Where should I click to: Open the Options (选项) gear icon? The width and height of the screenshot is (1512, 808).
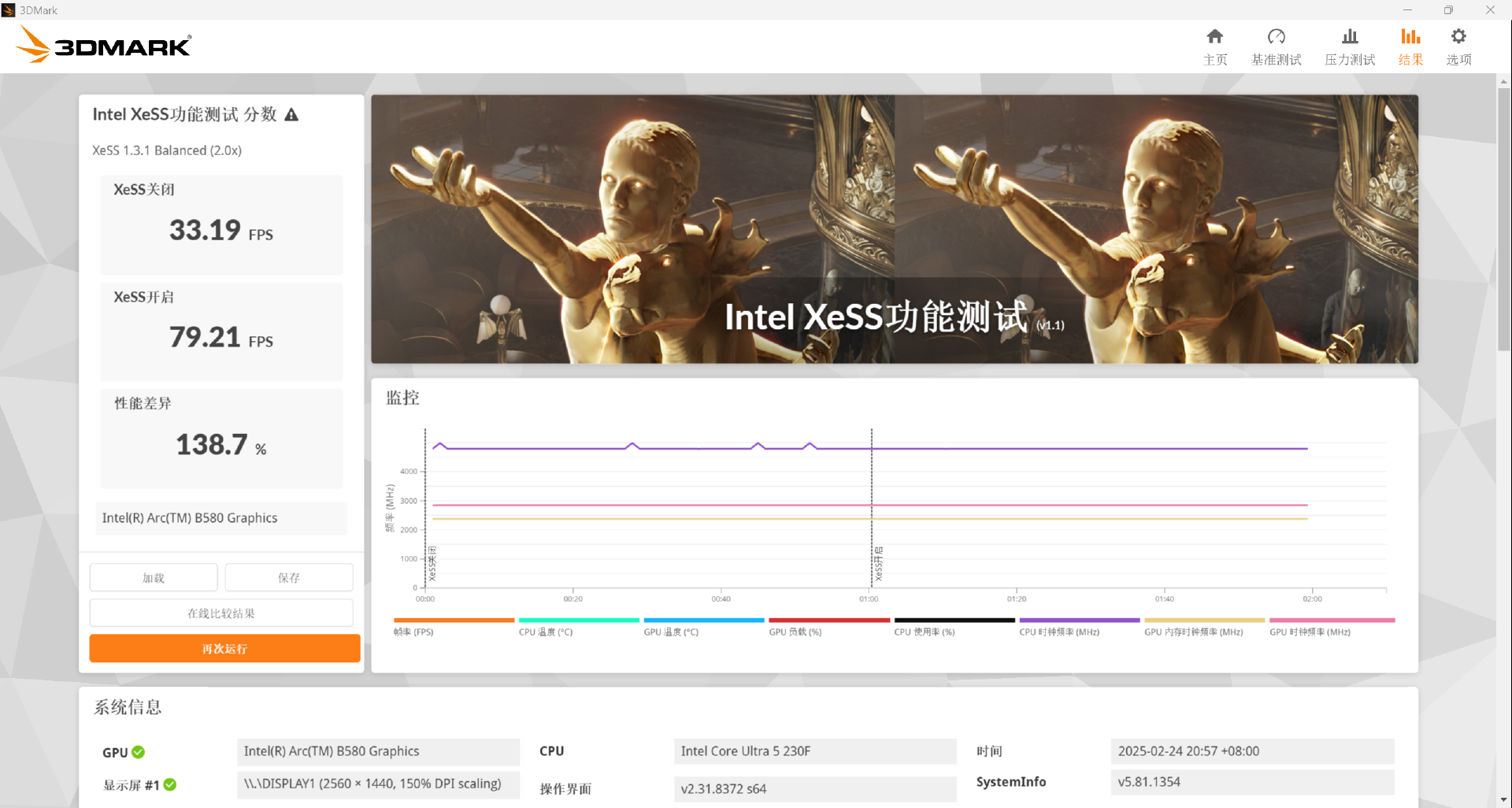click(1458, 37)
